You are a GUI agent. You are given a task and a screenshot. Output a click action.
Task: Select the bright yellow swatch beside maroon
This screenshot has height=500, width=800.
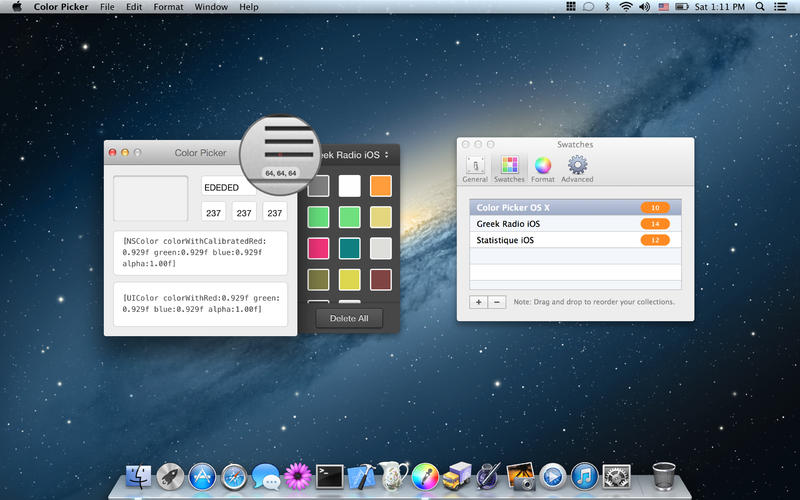349,280
